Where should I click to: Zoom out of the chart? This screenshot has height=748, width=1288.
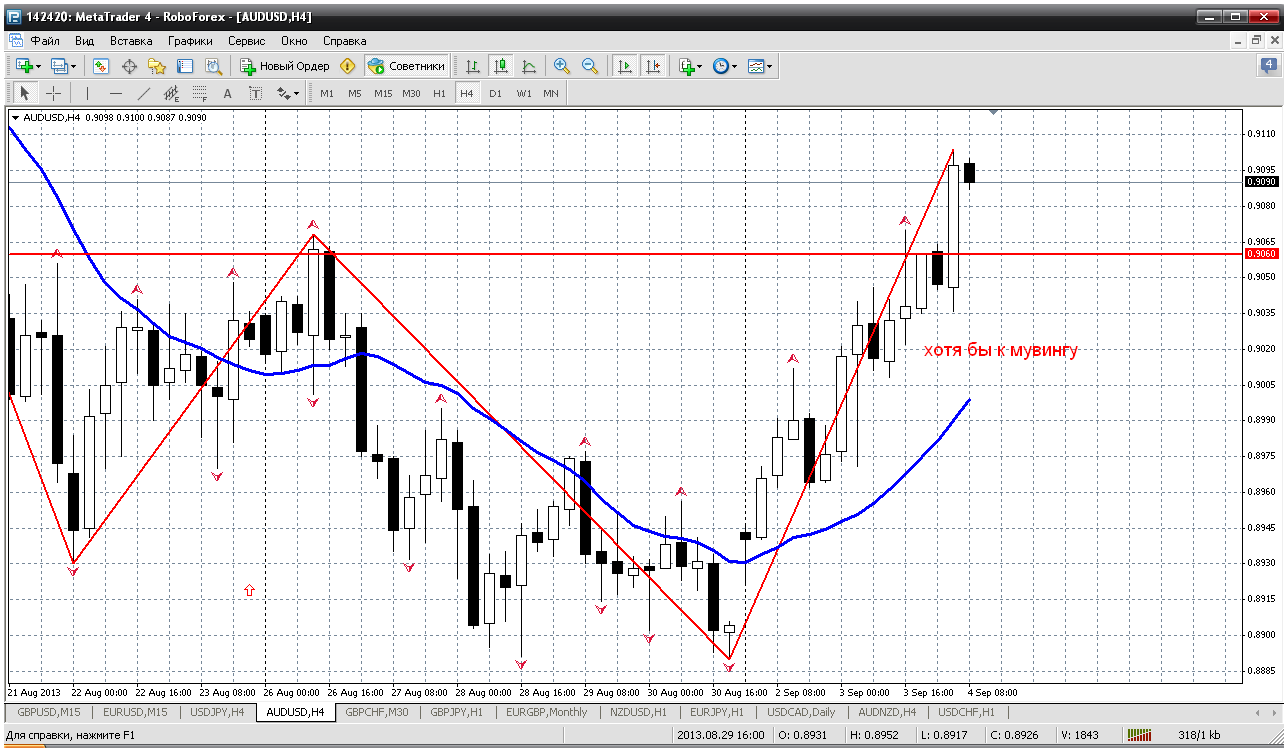click(590, 66)
